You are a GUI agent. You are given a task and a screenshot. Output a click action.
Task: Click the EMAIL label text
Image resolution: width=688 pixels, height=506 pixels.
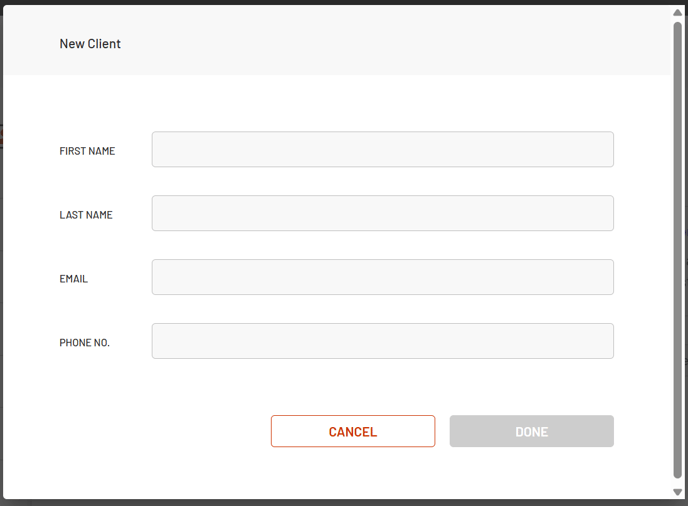tap(74, 279)
